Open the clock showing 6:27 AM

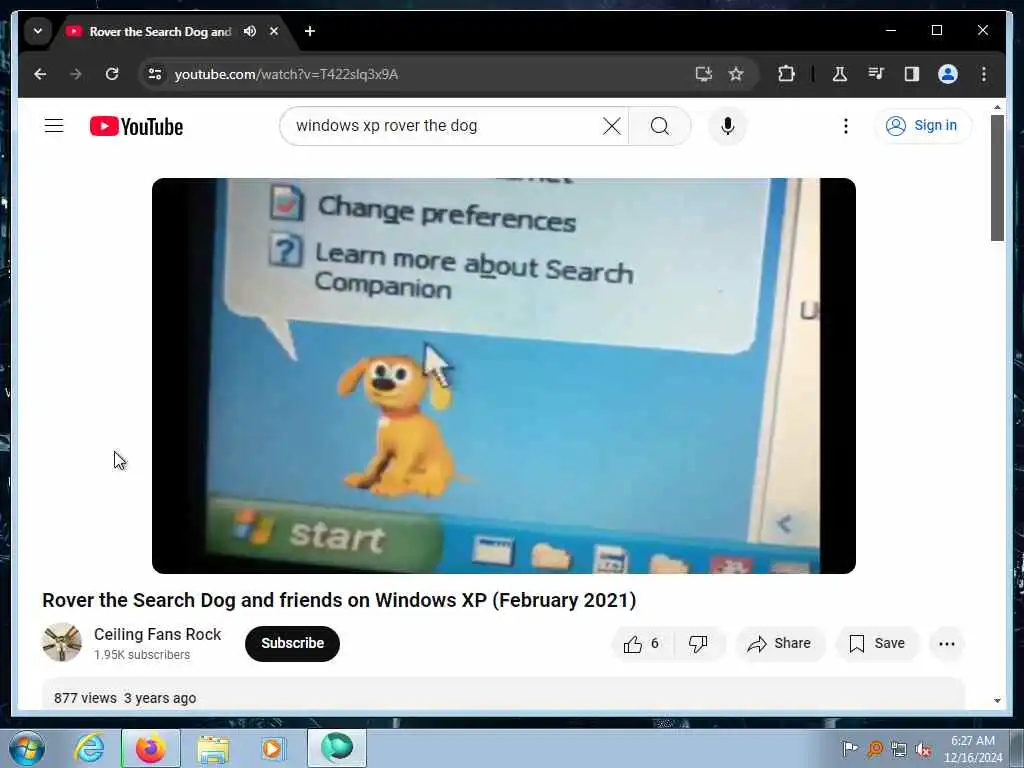point(972,749)
